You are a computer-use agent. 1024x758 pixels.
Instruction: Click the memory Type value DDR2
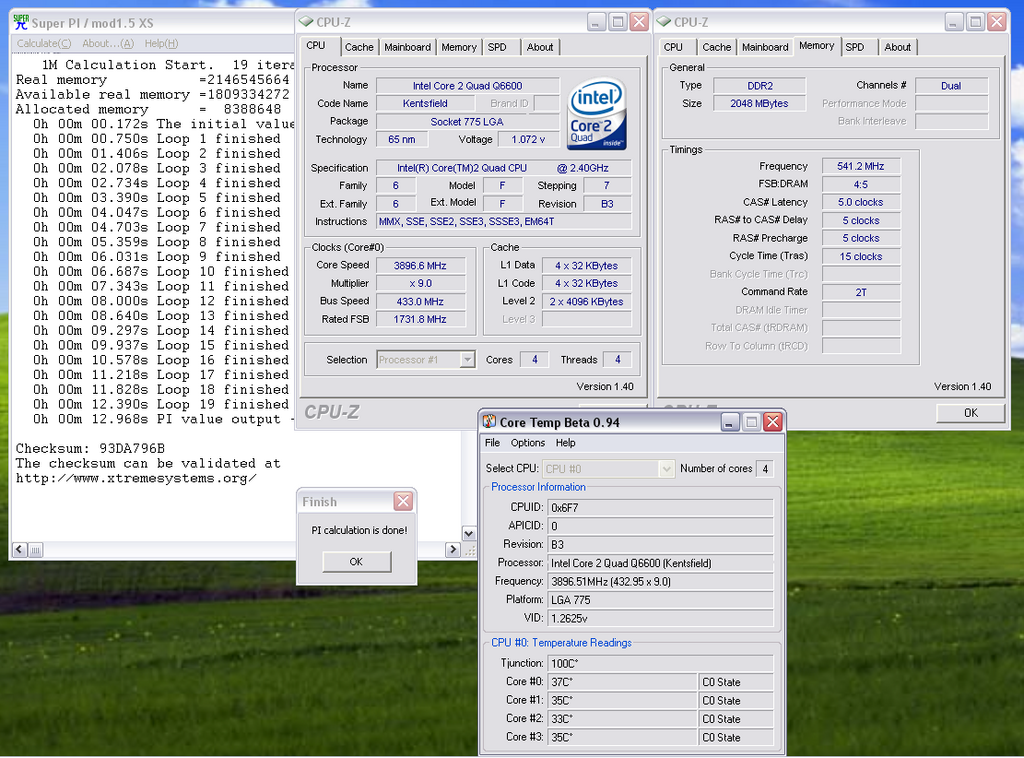tap(760, 86)
